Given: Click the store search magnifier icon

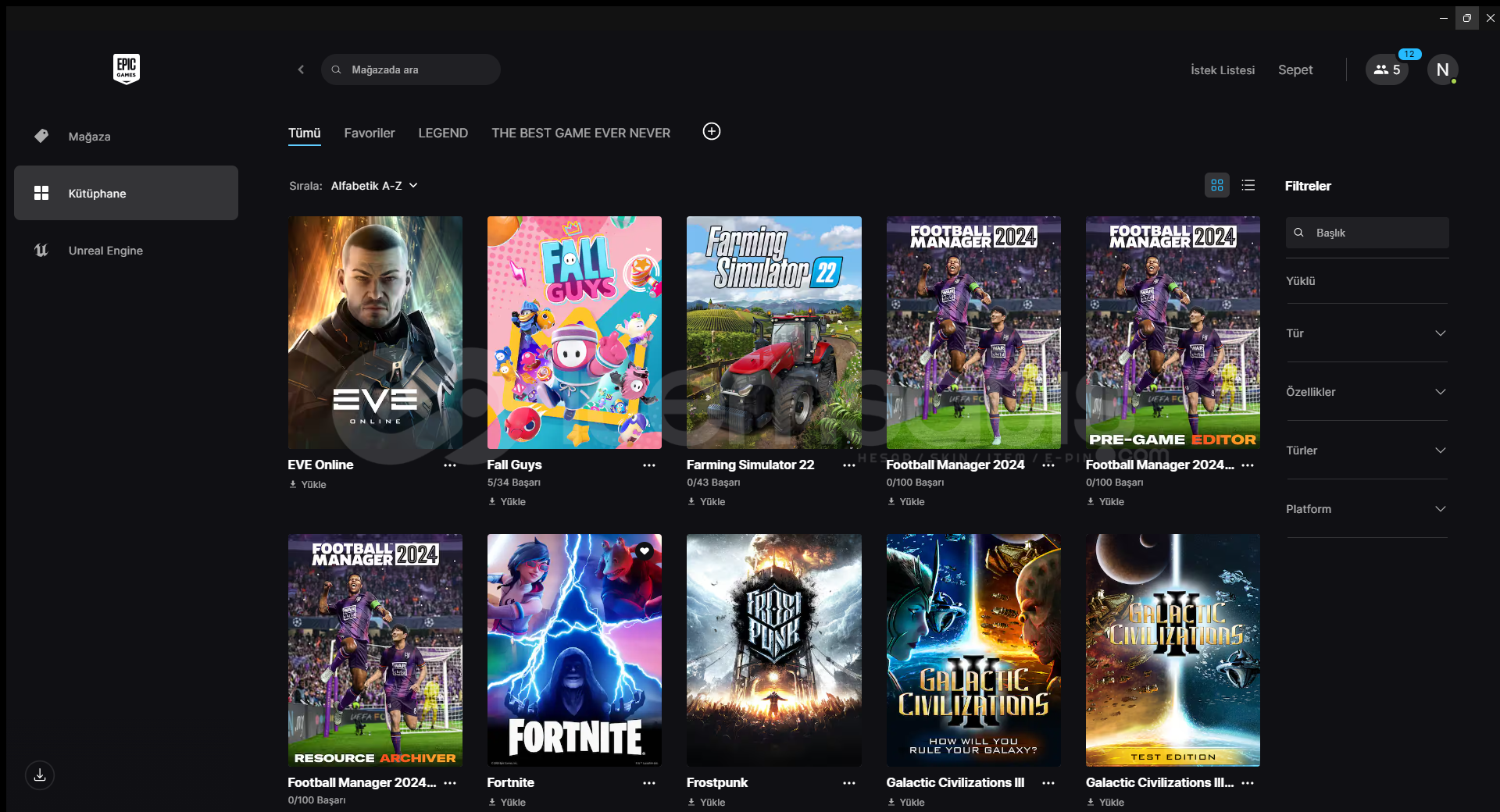Looking at the screenshot, I should point(336,69).
